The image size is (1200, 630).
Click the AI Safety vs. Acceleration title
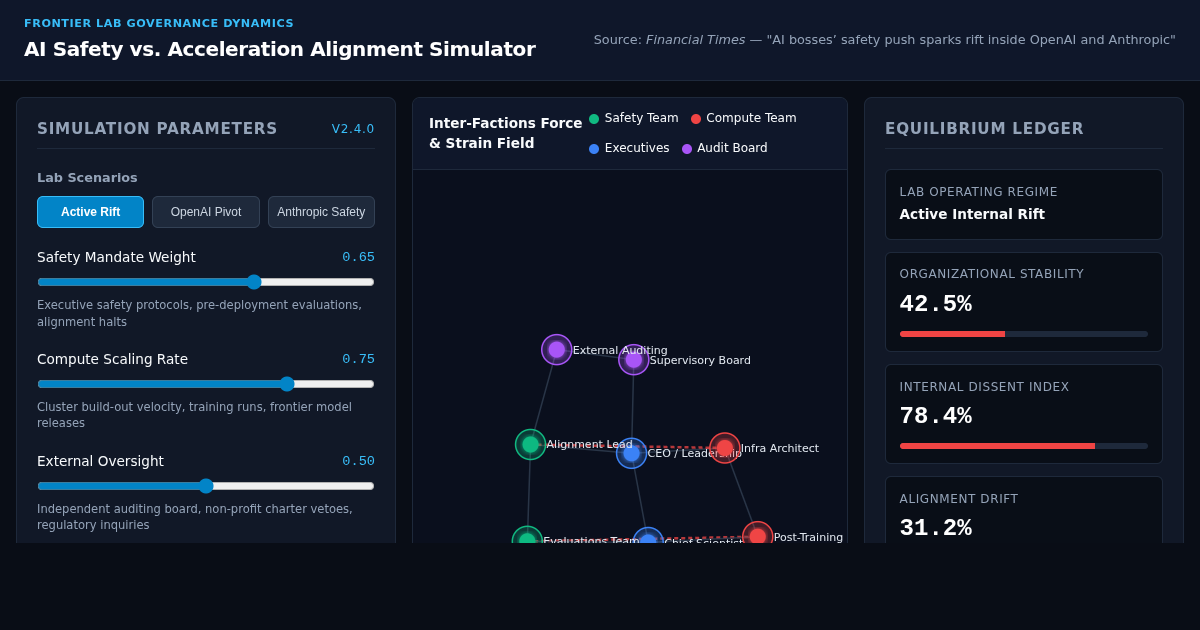(280, 49)
